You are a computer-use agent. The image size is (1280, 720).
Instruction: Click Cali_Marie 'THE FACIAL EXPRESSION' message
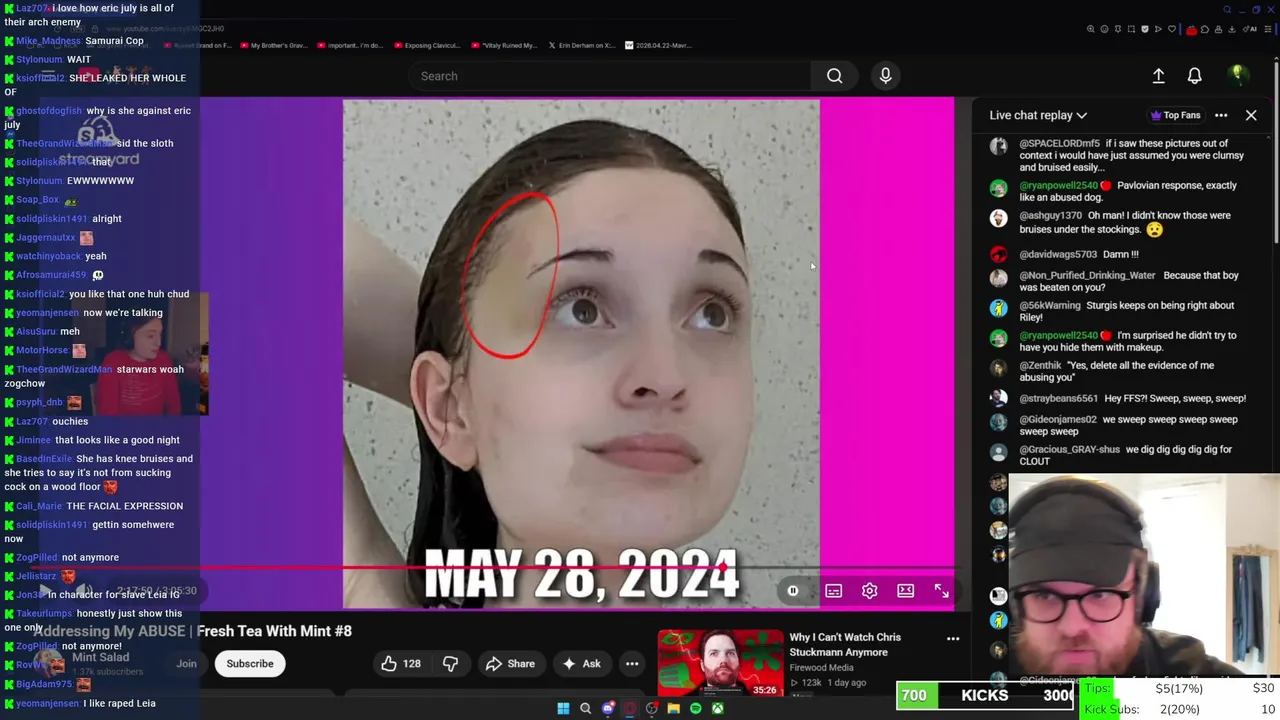tap(94, 506)
